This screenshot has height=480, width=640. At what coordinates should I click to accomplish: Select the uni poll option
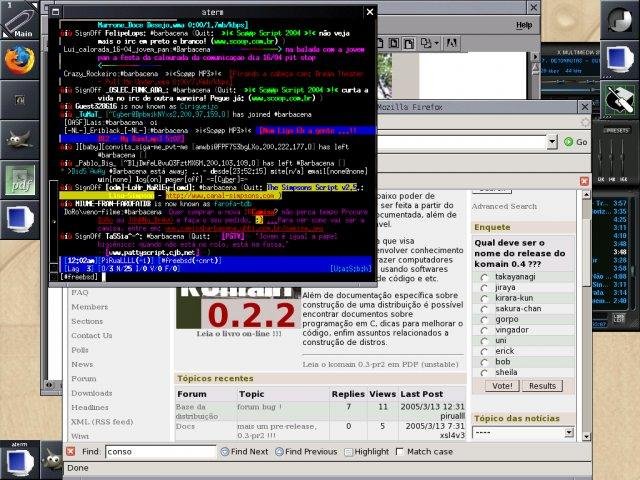[484, 341]
